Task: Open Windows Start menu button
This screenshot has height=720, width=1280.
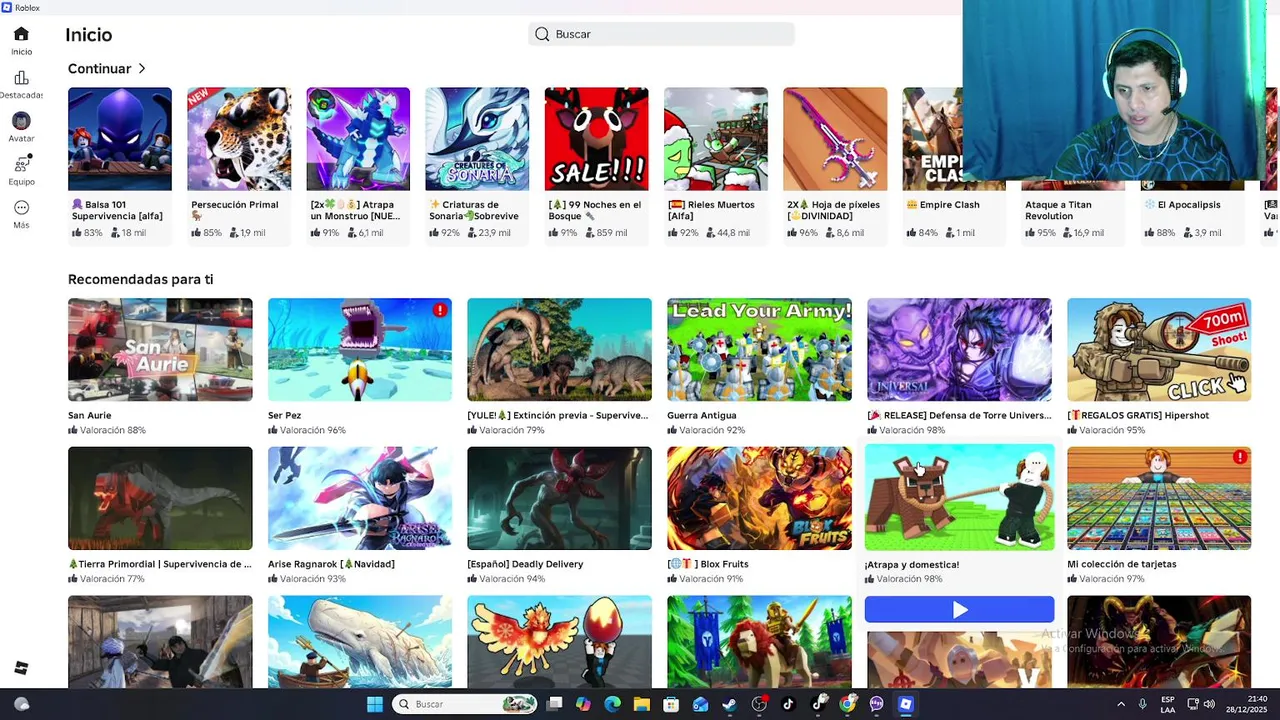Action: [x=375, y=704]
